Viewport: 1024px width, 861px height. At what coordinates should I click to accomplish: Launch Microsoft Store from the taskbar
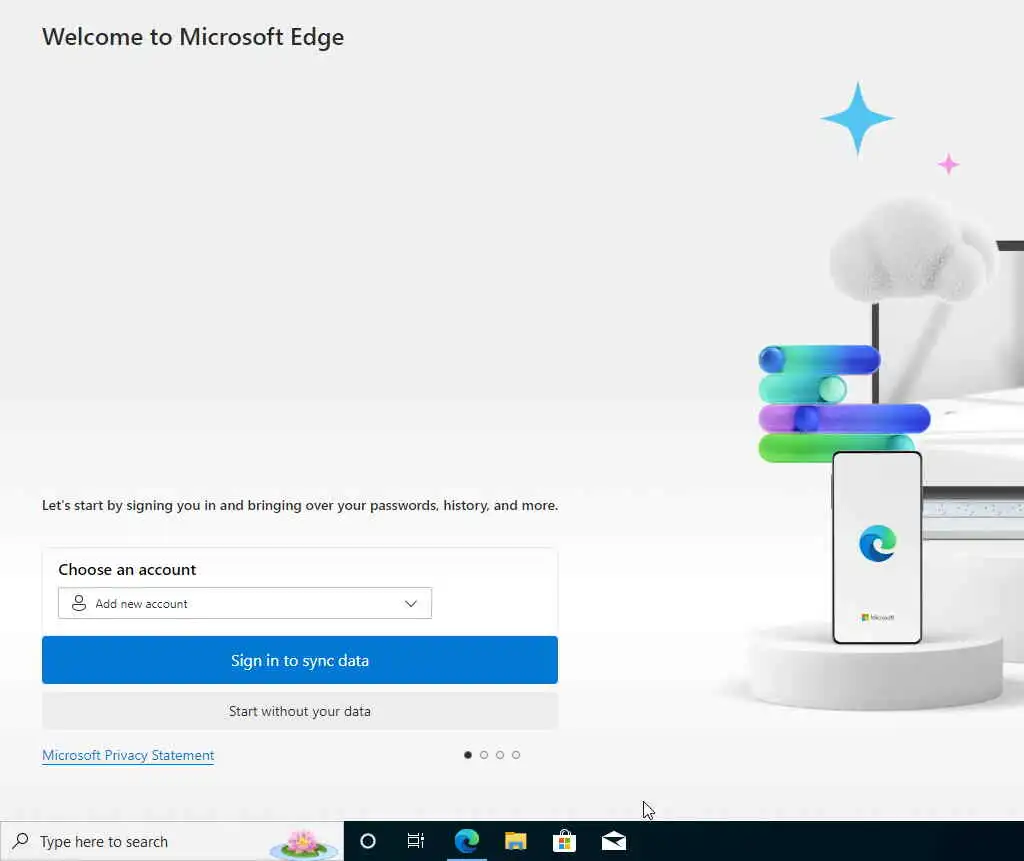[x=564, y=841]
